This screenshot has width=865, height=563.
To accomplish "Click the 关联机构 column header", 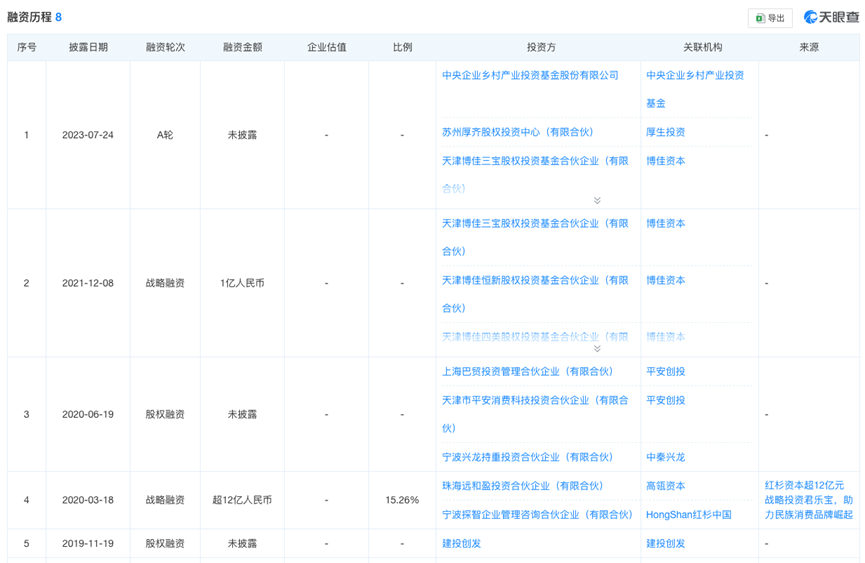I will [702, 47].
